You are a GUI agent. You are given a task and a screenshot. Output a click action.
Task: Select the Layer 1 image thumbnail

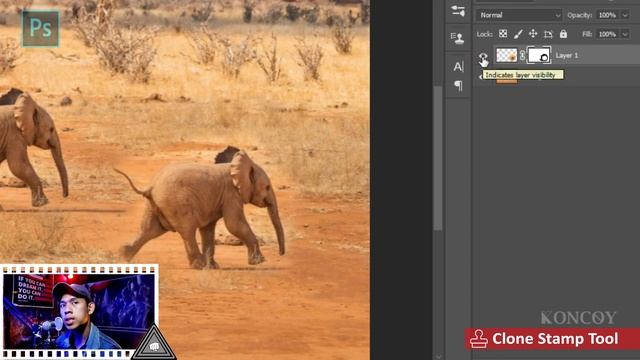click(x=507, y=55)
